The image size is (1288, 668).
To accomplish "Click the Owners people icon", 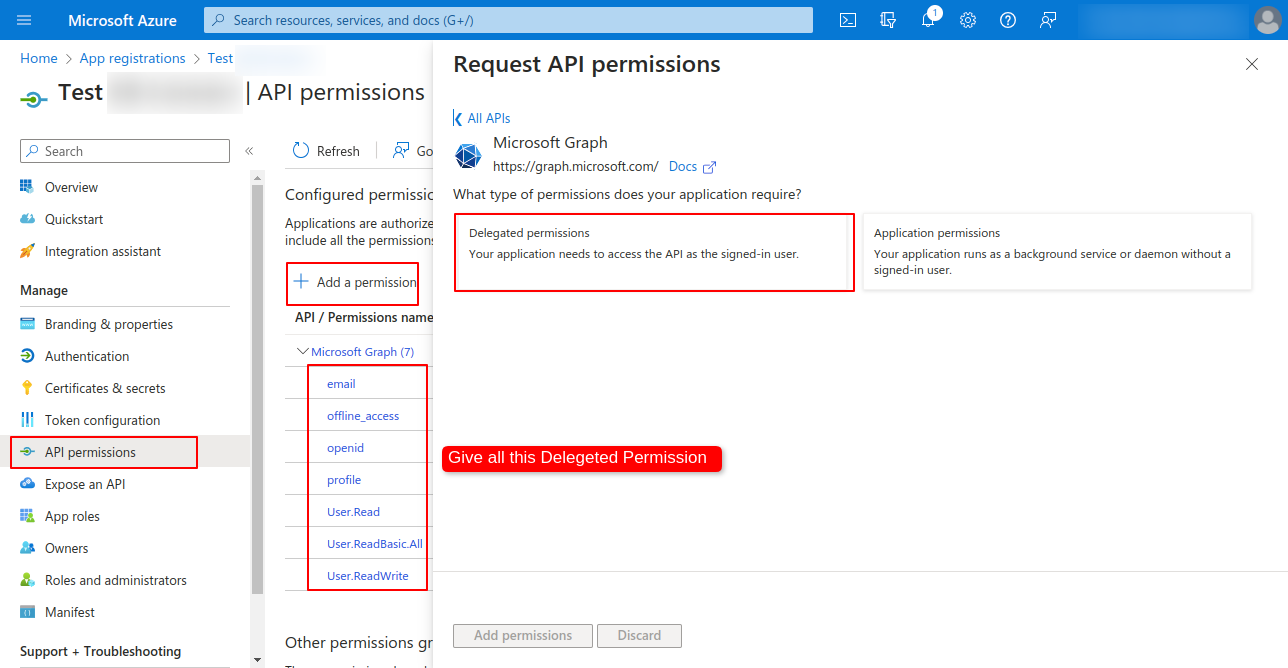I will tap(27, 548).
